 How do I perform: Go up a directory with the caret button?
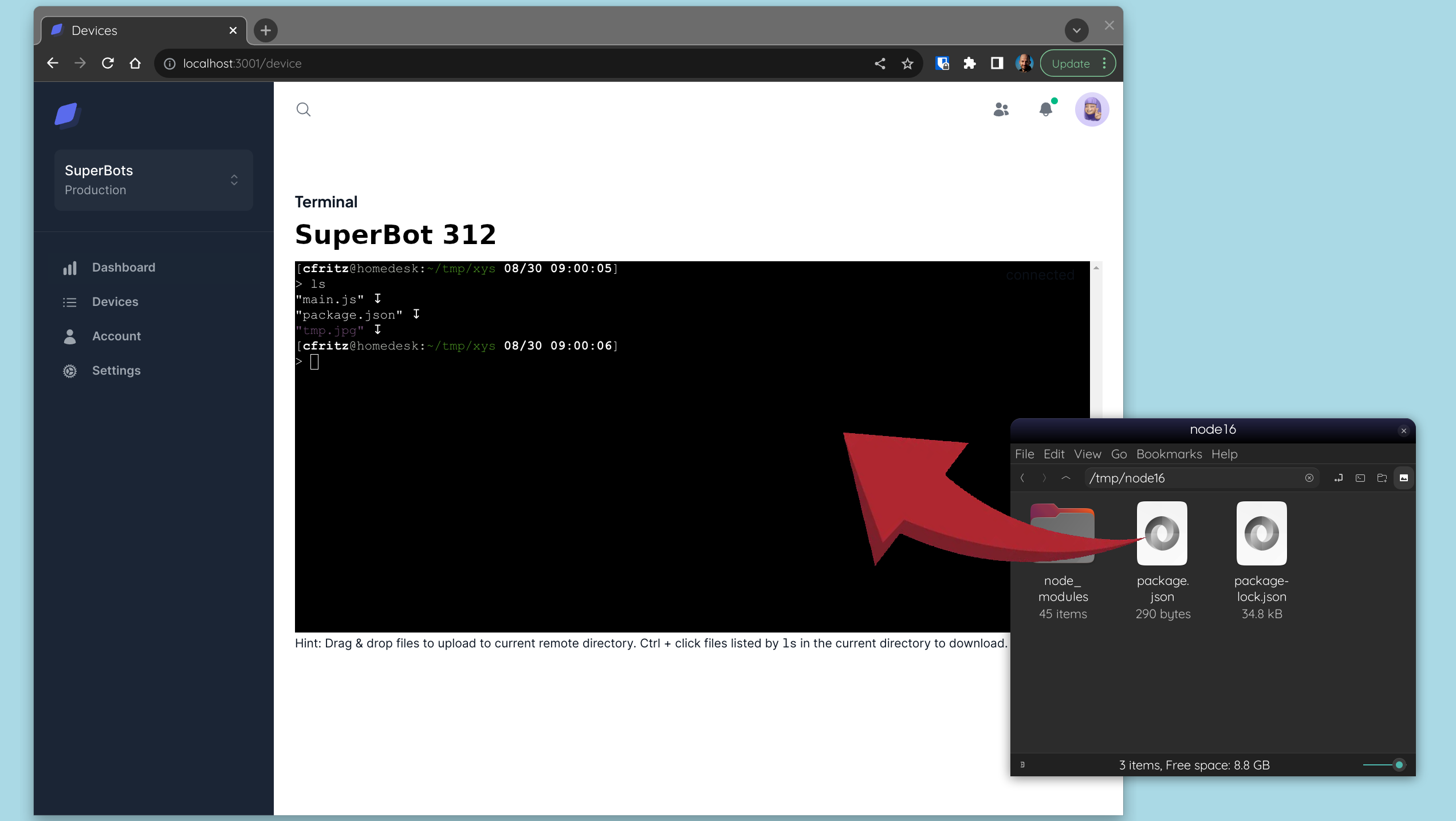(x=1065, y=477)
